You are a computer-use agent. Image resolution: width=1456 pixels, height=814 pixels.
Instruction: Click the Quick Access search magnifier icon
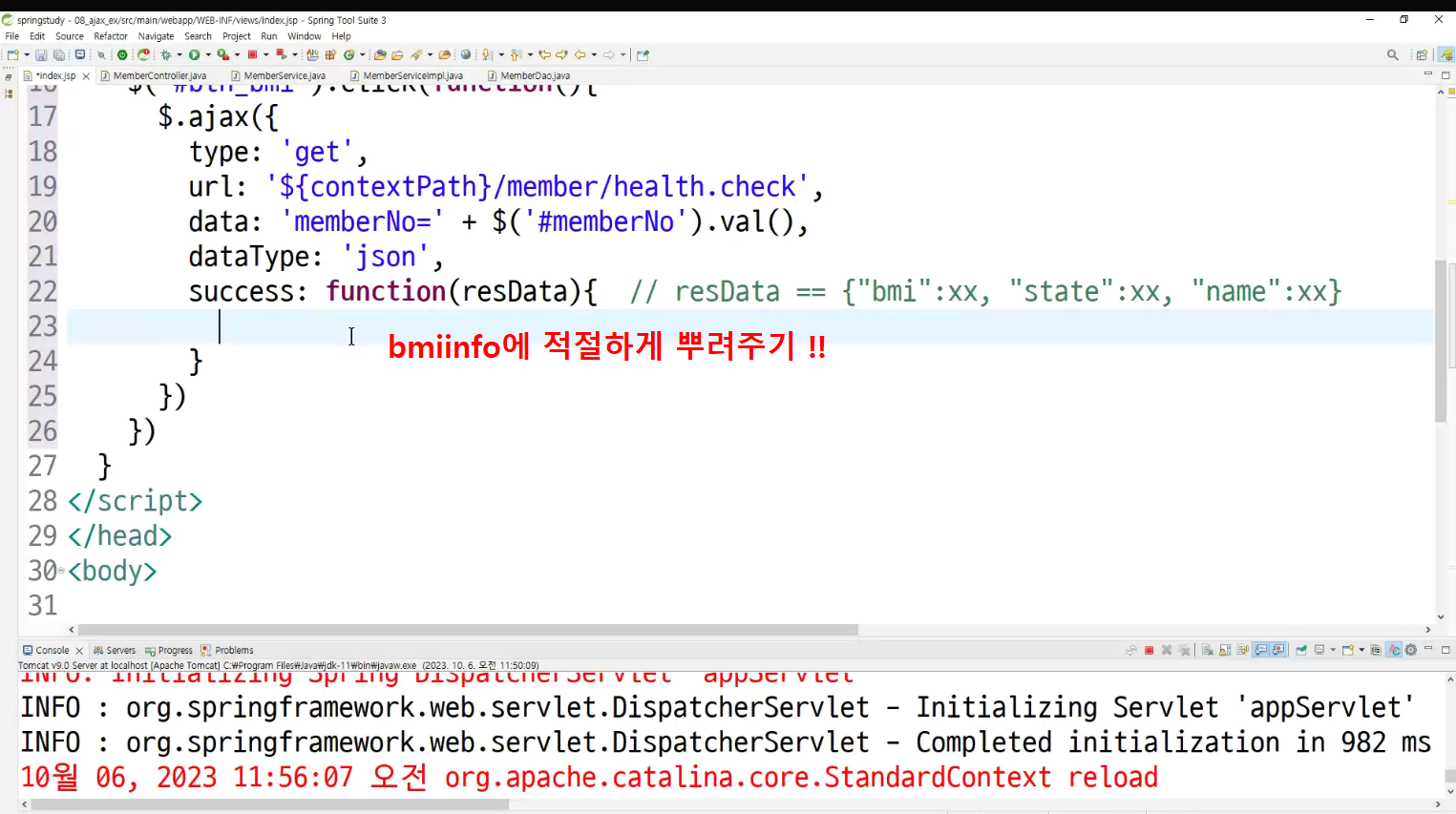[x=1393, y=55]
